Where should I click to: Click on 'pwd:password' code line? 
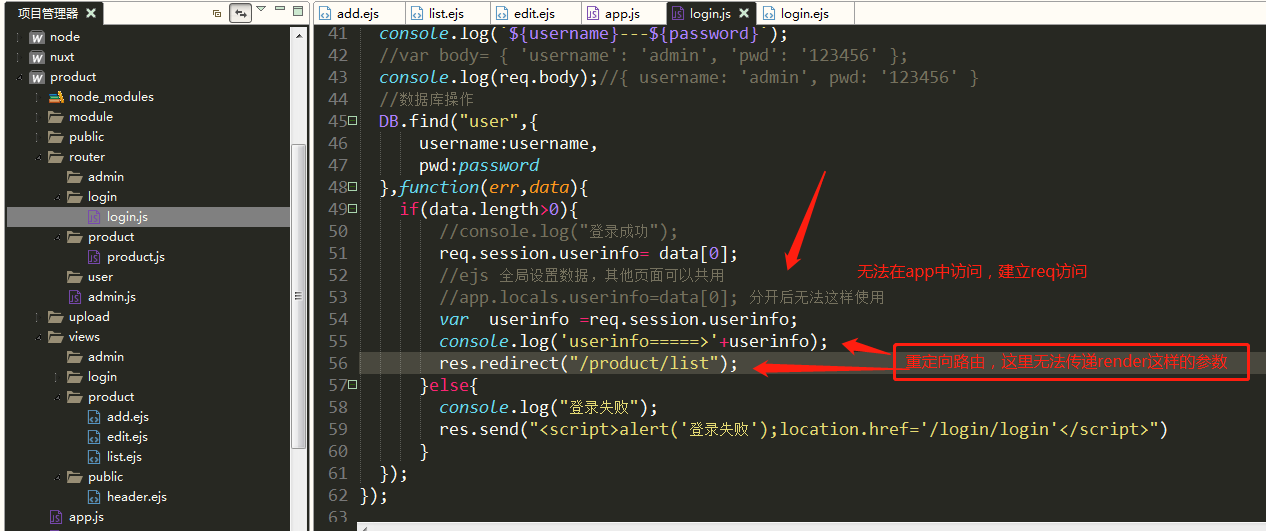[x=479, y=165]
